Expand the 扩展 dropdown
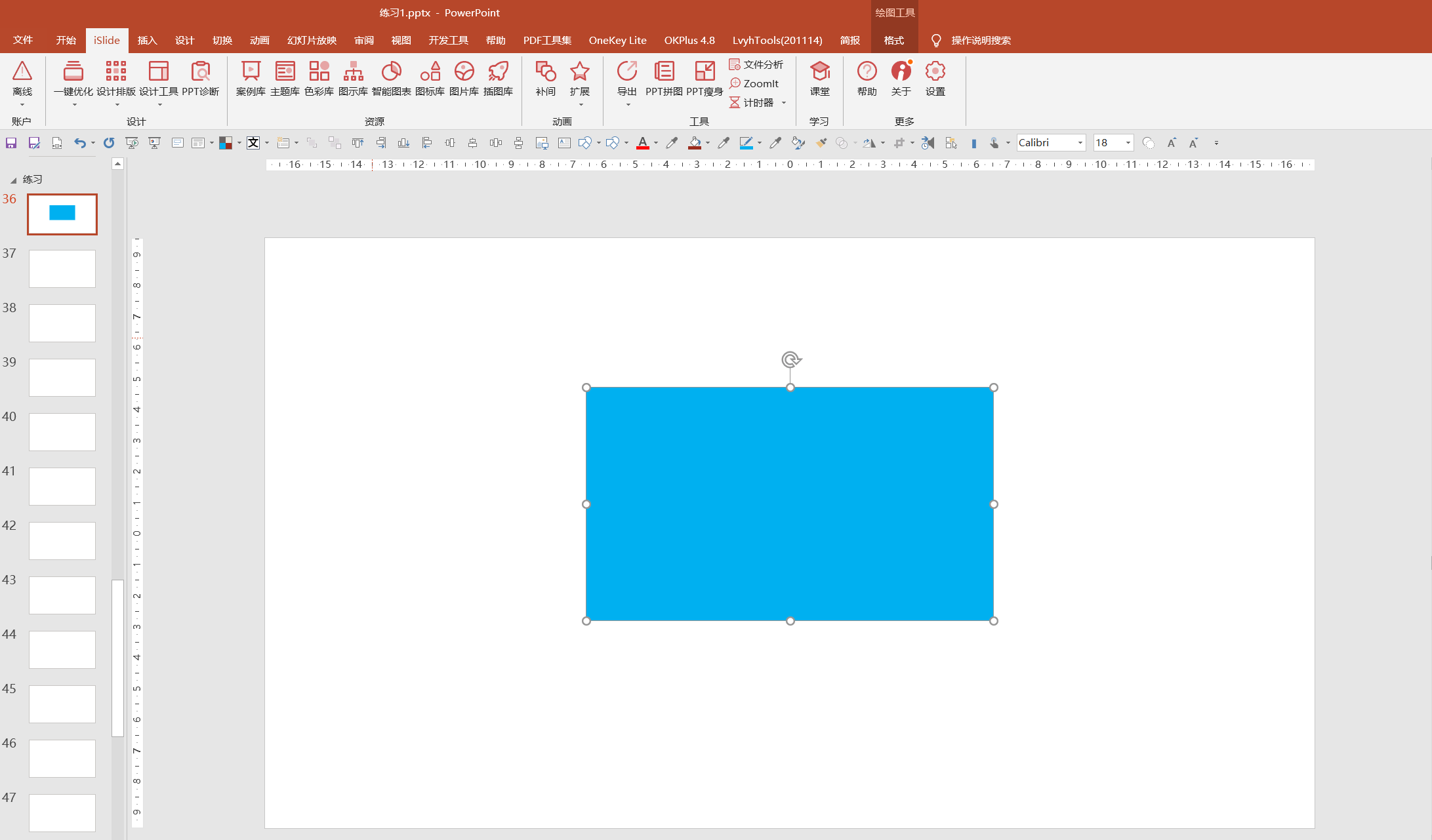The height and width of the screenshot is (840, 1432). 581,105
